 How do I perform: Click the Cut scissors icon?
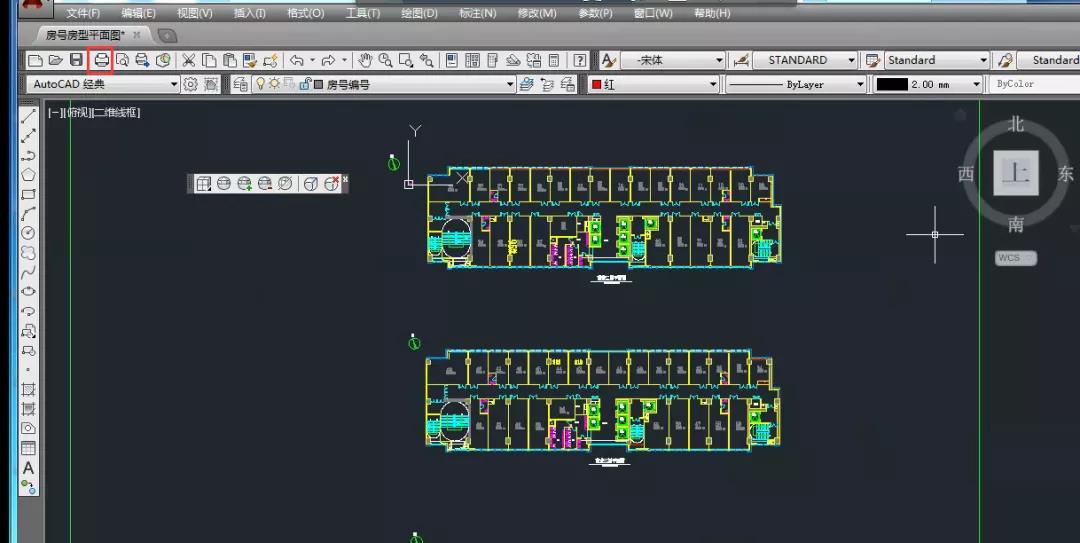pyautogui.click(x=188, y=60)
